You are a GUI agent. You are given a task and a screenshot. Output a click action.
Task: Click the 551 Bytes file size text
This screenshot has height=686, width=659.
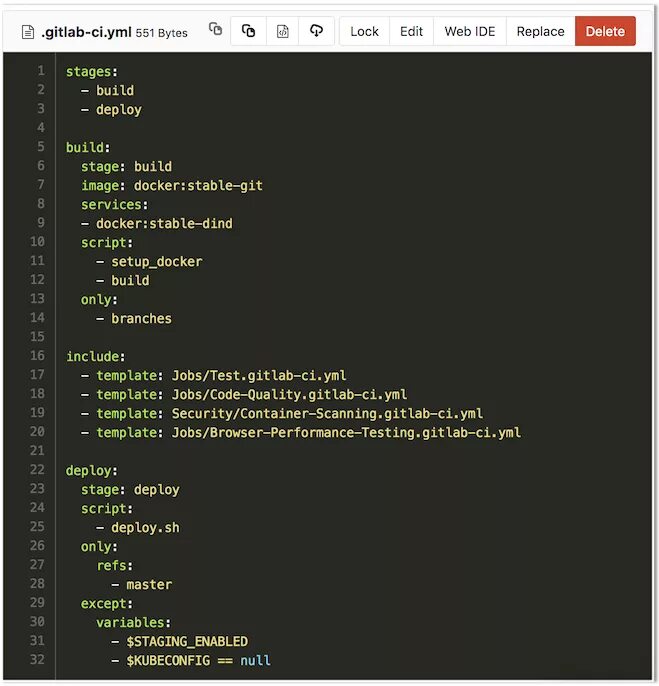[x=161, y=33]
